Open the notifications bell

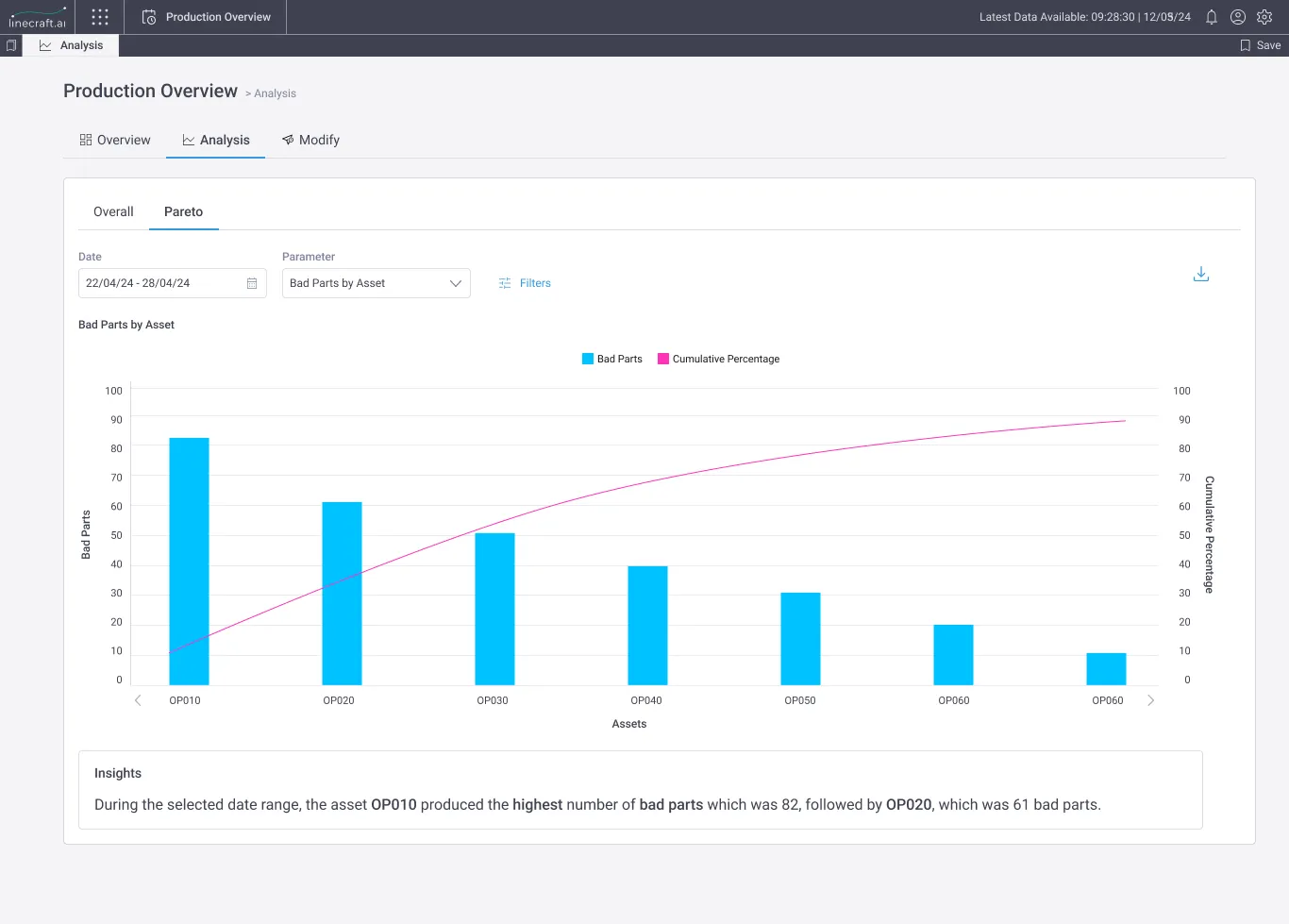pyautogui.click(x=1212, y=17)
